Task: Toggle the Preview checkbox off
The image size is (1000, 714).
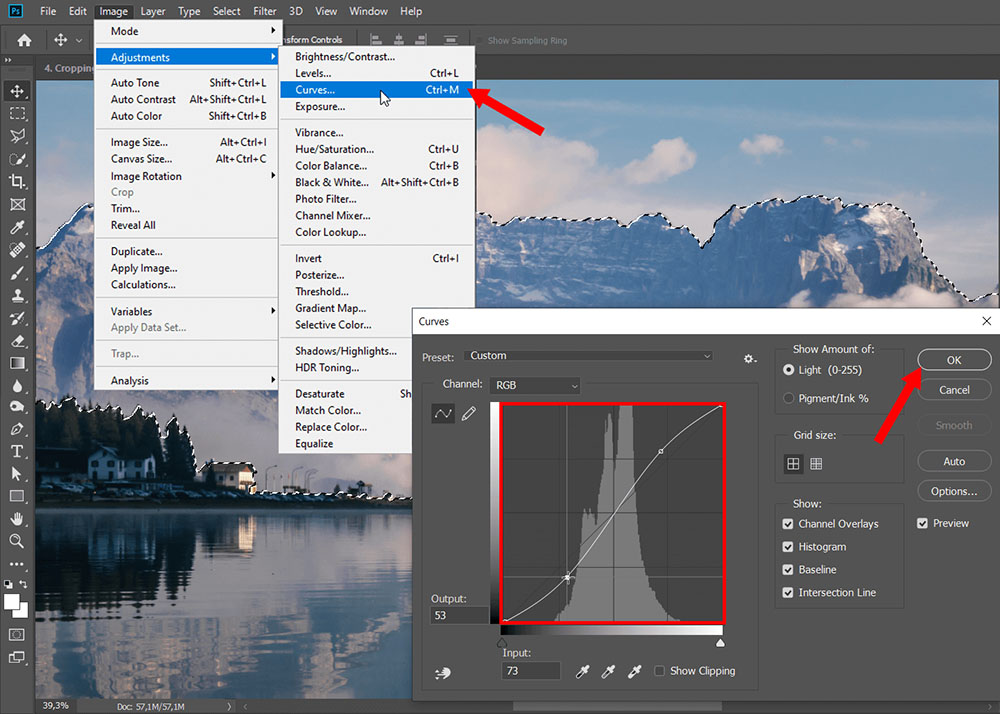Action: pos(922,522)
